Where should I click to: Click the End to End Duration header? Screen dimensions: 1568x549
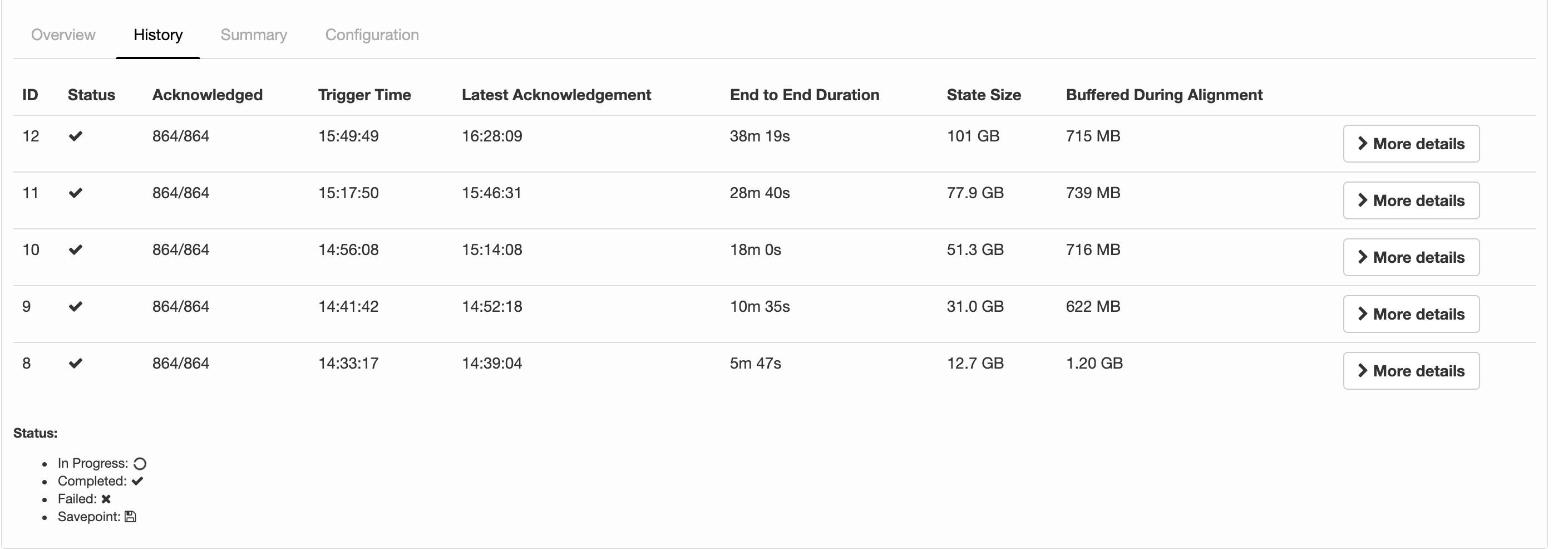804,95
